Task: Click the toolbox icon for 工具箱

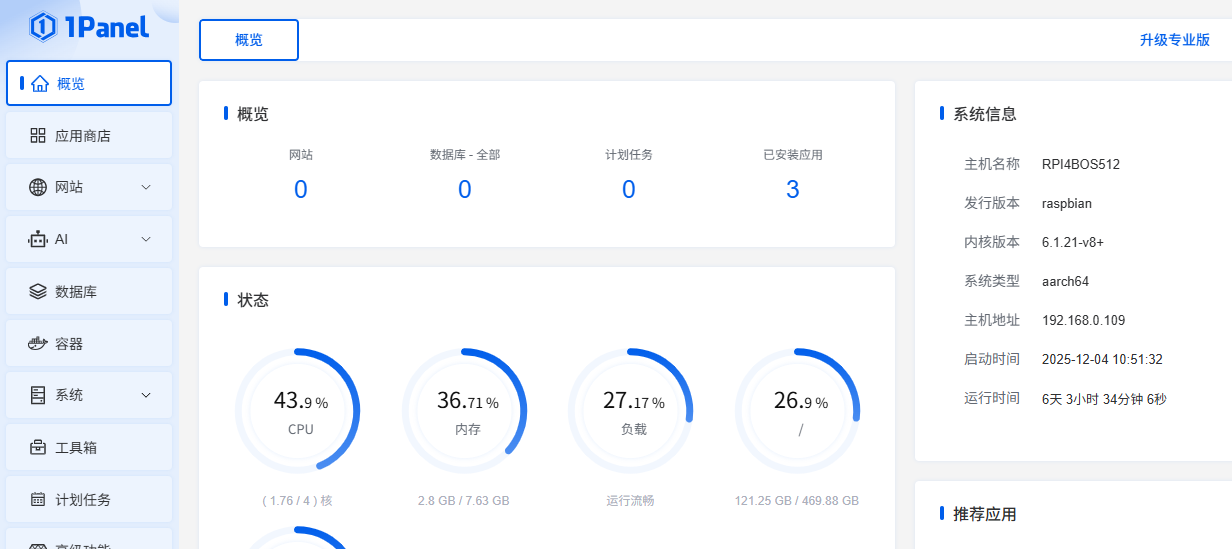Action: pyautogui.click(x=38, y=448)
